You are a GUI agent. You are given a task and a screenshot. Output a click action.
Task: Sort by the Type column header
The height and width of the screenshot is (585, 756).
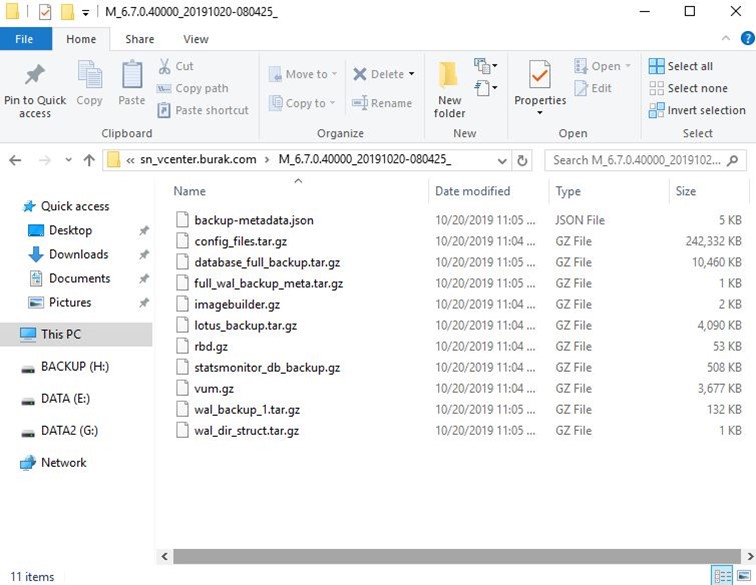pos(608,191)
